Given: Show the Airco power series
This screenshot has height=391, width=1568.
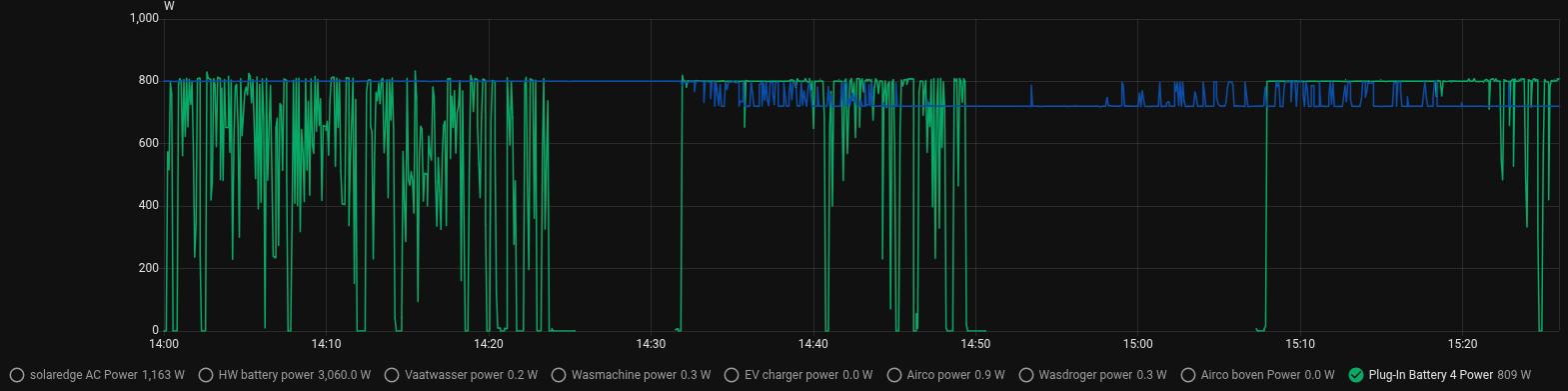Looking at the screenshot, I should coord(945,375).
